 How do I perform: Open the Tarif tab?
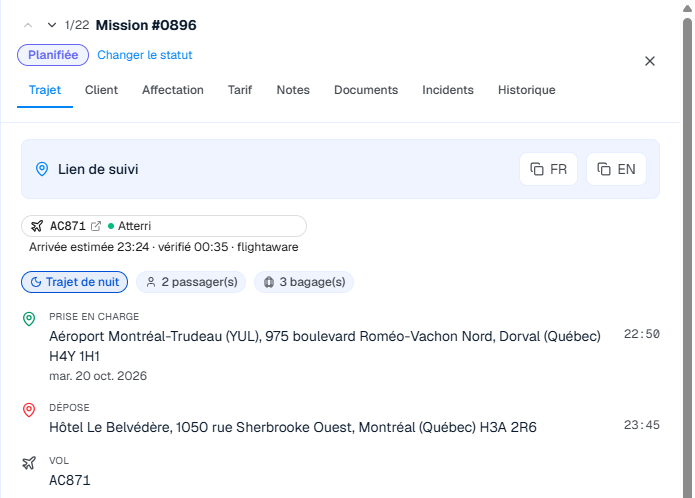click(240, 90)
